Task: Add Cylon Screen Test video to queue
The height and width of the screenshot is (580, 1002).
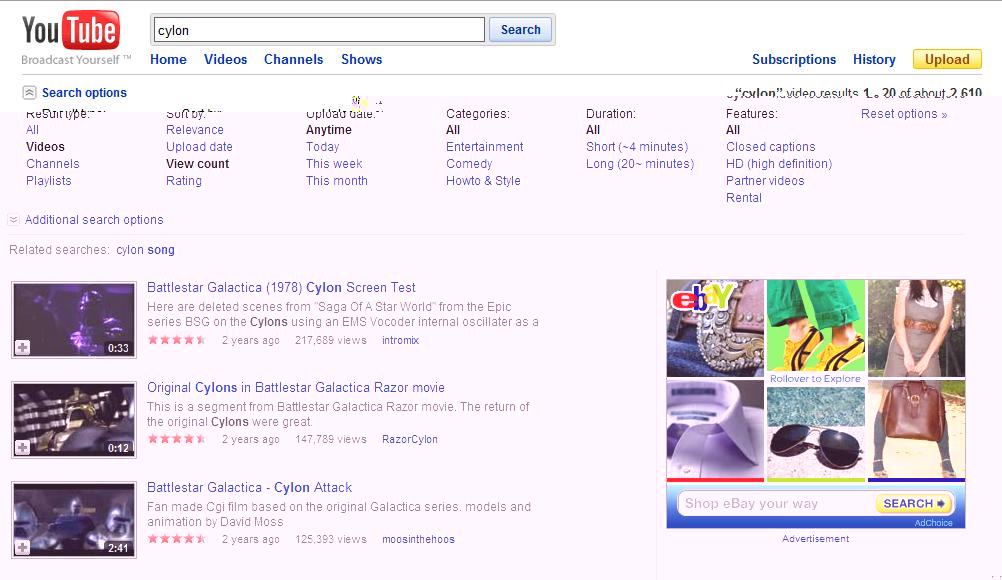Action: pos(22,347)
